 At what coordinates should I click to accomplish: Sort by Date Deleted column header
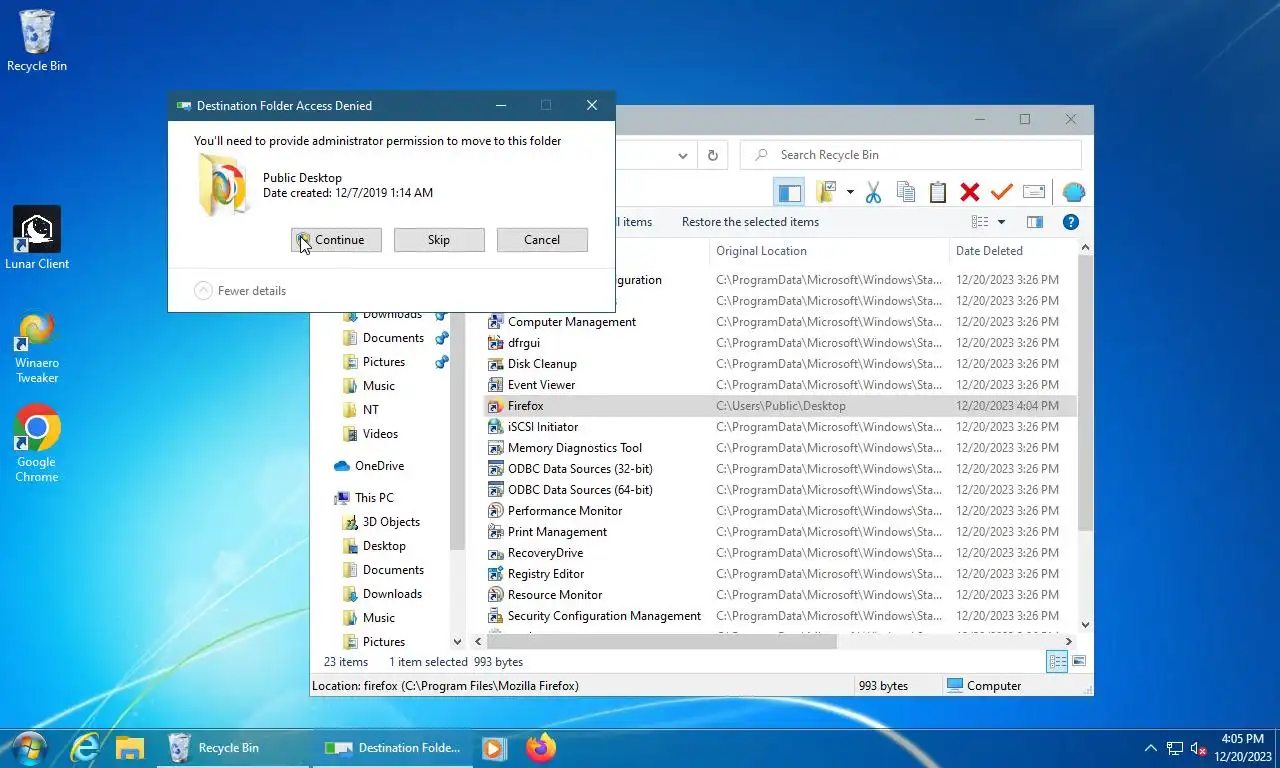pyautogui.click(x=1012, y=251)
